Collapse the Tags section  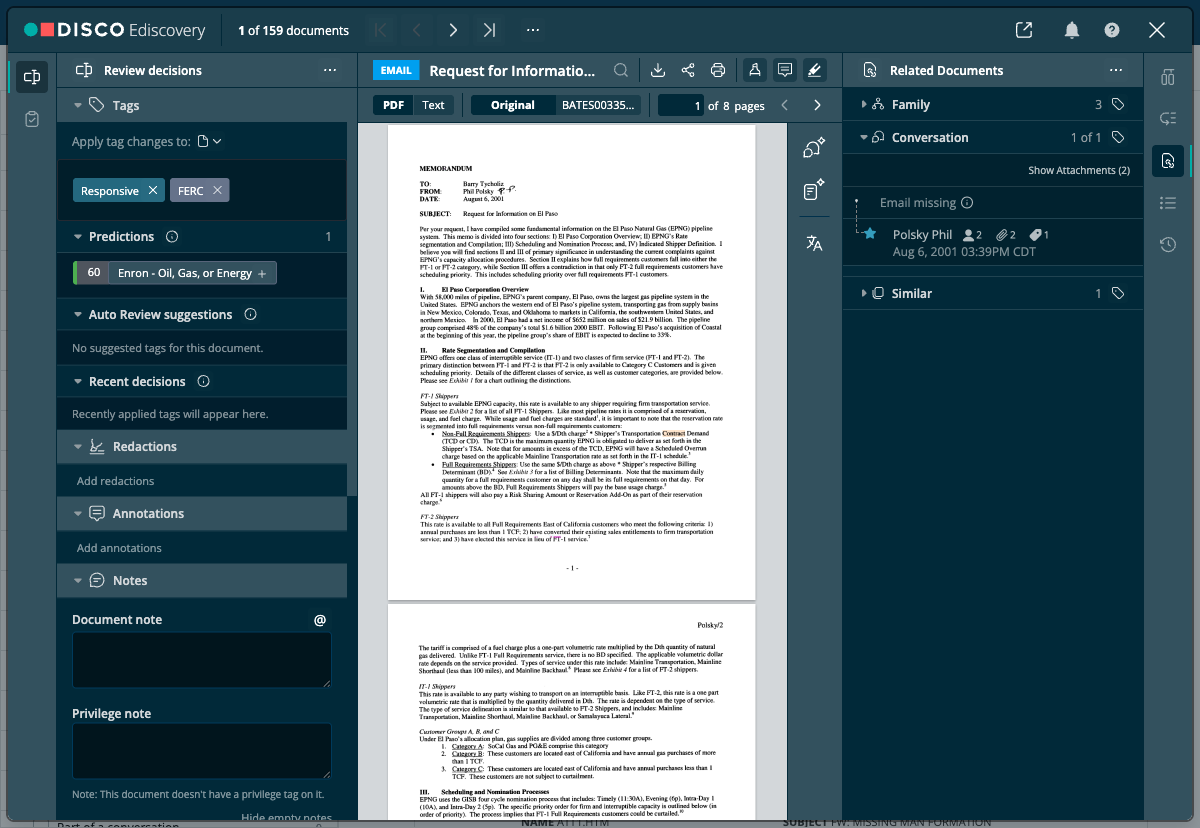click(x=77, y=105)
